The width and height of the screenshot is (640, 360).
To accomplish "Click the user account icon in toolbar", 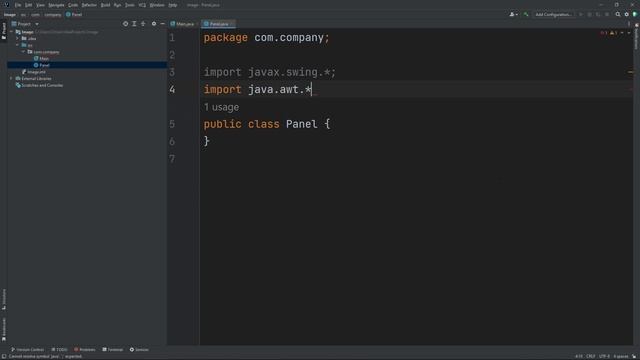I will pos(513,14).
